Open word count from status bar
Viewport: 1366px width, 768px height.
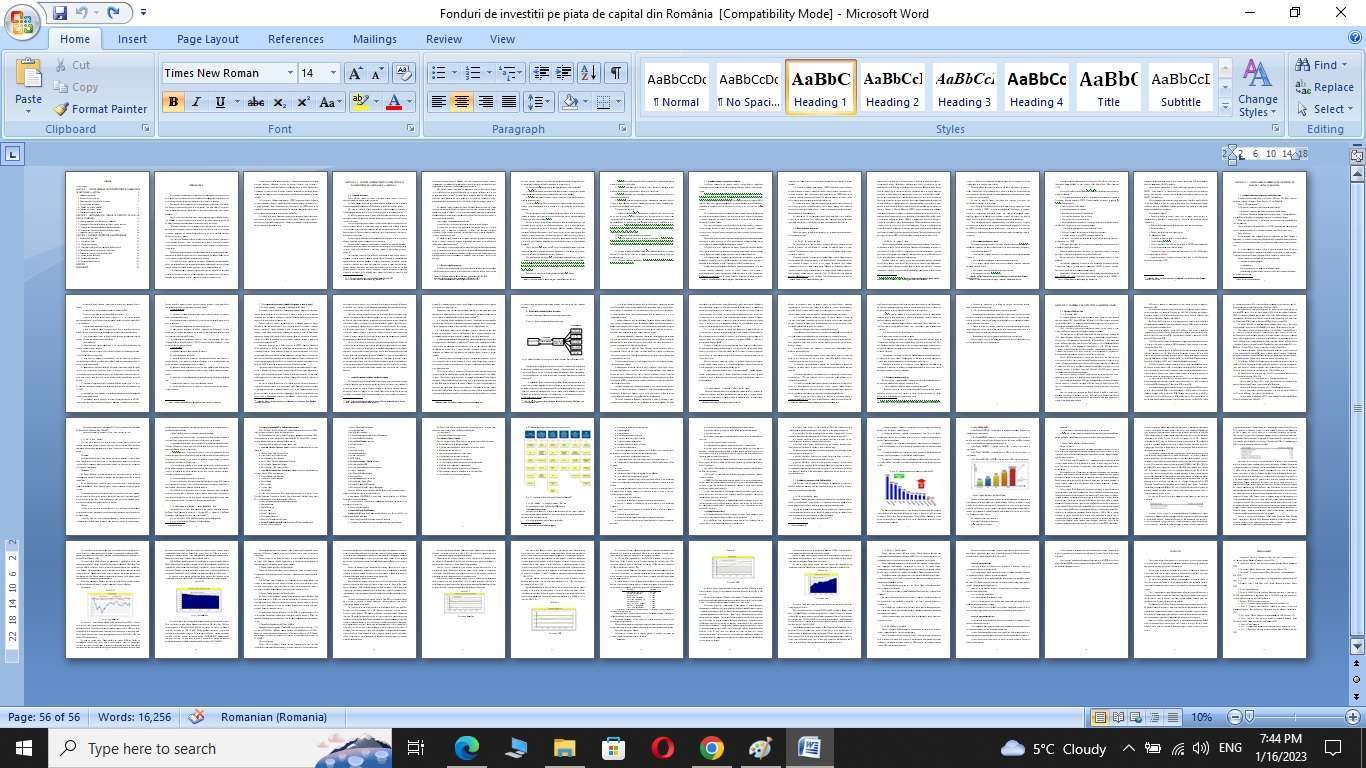134,717
